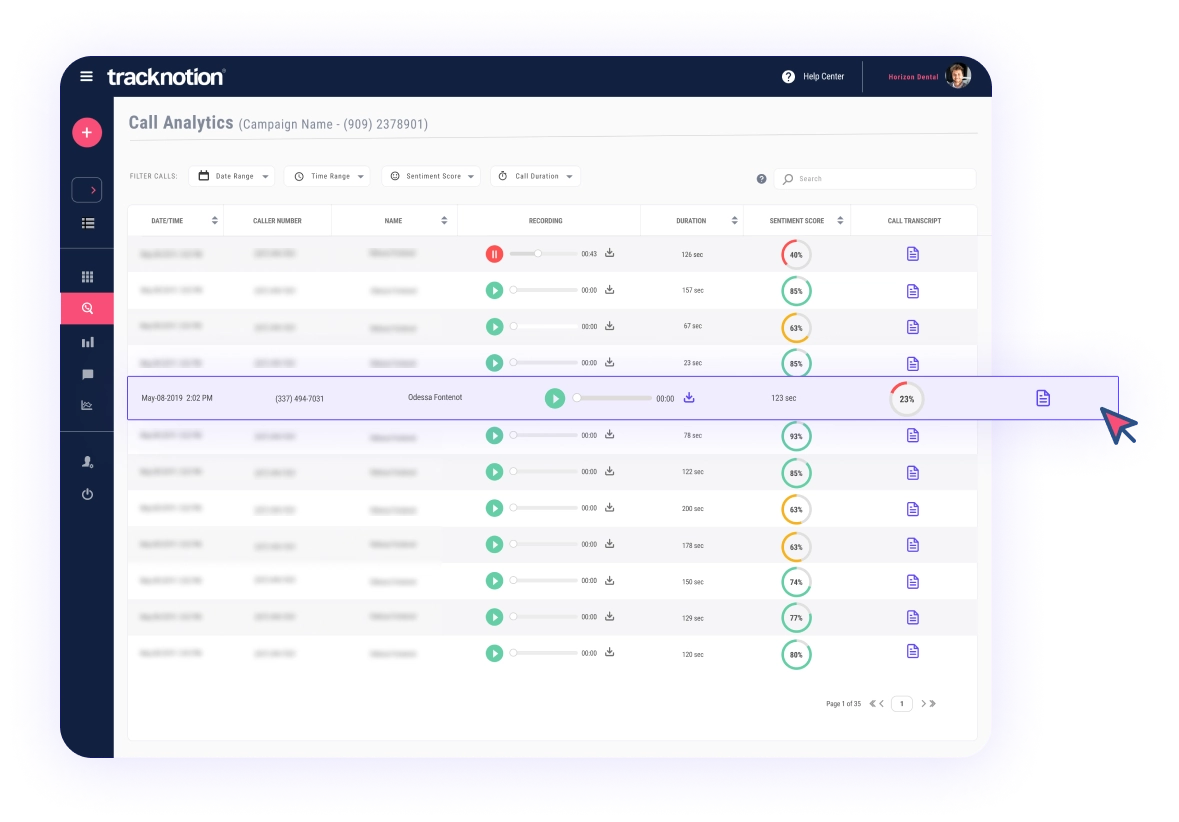The width and height of the screenshot is (1179, 822).
Task: Expand the Call Duration filter
Action: click(534, 175)
